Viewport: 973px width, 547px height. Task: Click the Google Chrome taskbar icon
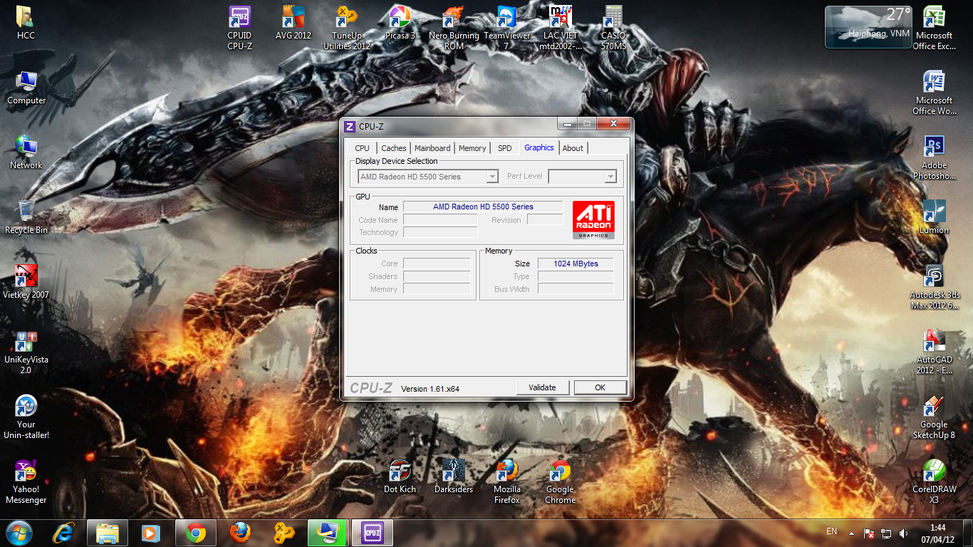point(195,532)
